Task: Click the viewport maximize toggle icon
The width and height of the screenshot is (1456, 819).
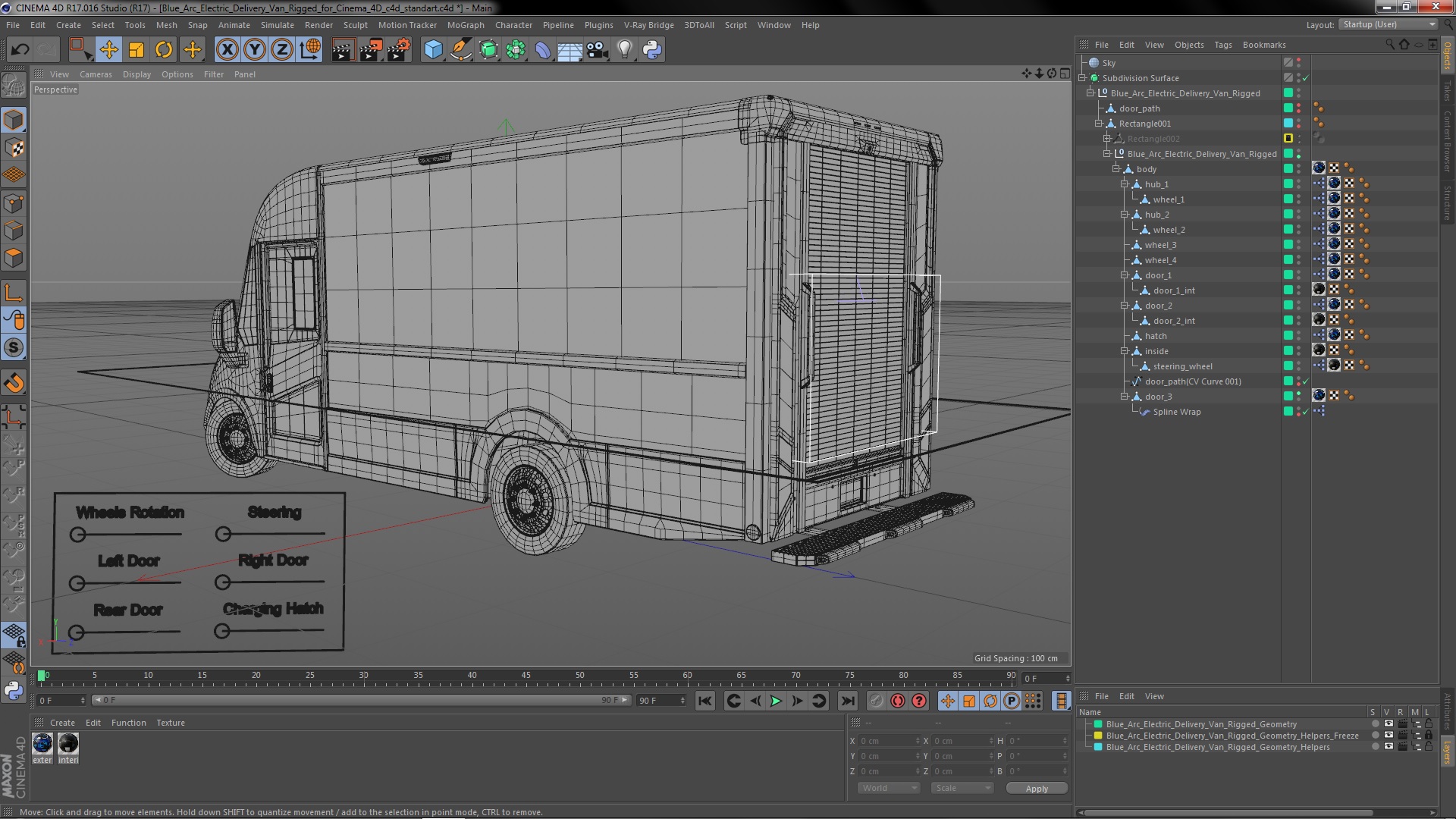Action: [x=1065, y=74]
